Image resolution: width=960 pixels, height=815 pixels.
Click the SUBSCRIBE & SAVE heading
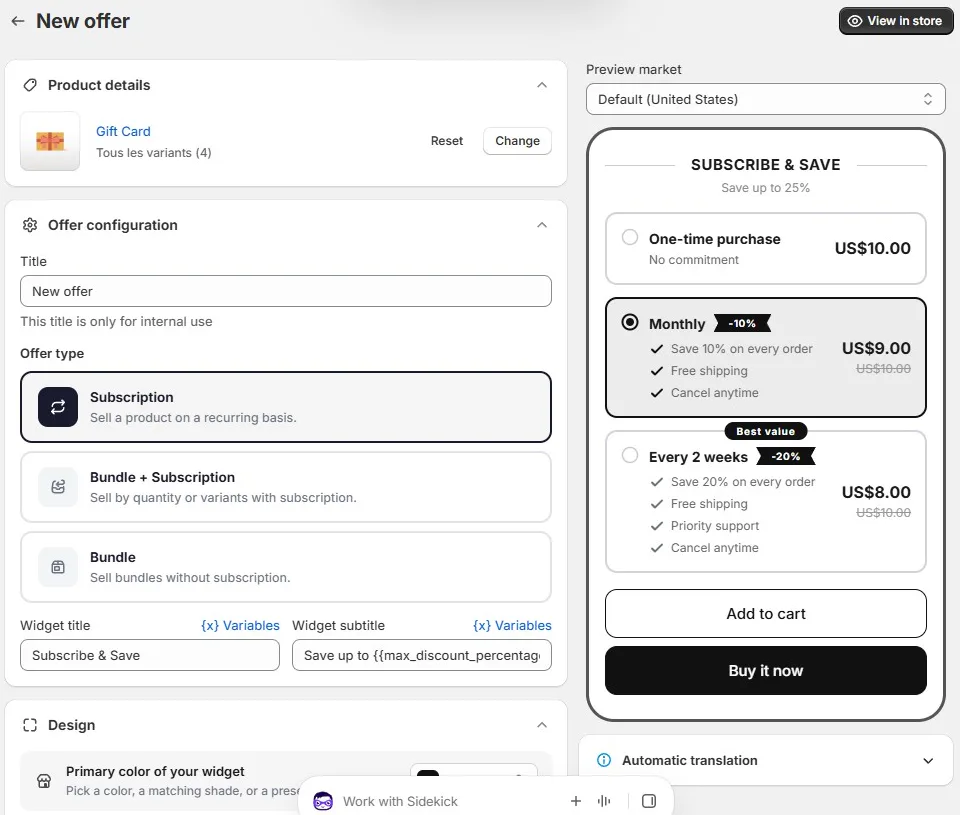(x=765, y=165)
